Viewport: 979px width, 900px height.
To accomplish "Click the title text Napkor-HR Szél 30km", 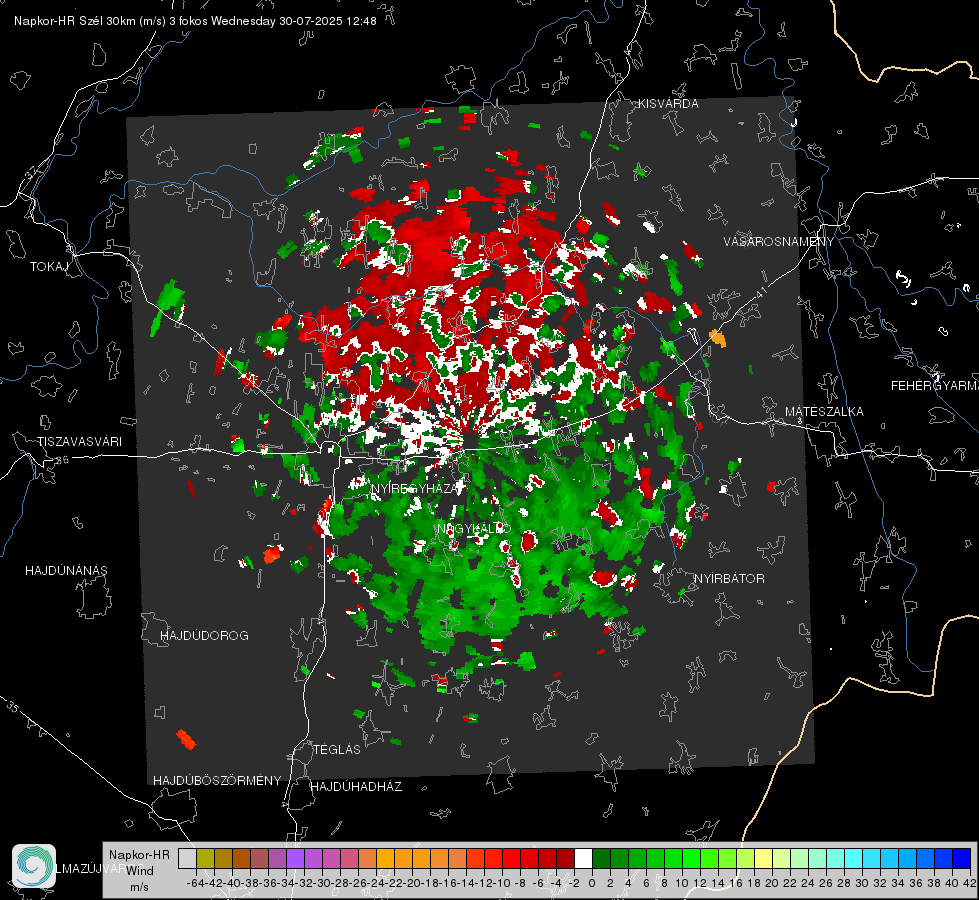I will (76, 21).
